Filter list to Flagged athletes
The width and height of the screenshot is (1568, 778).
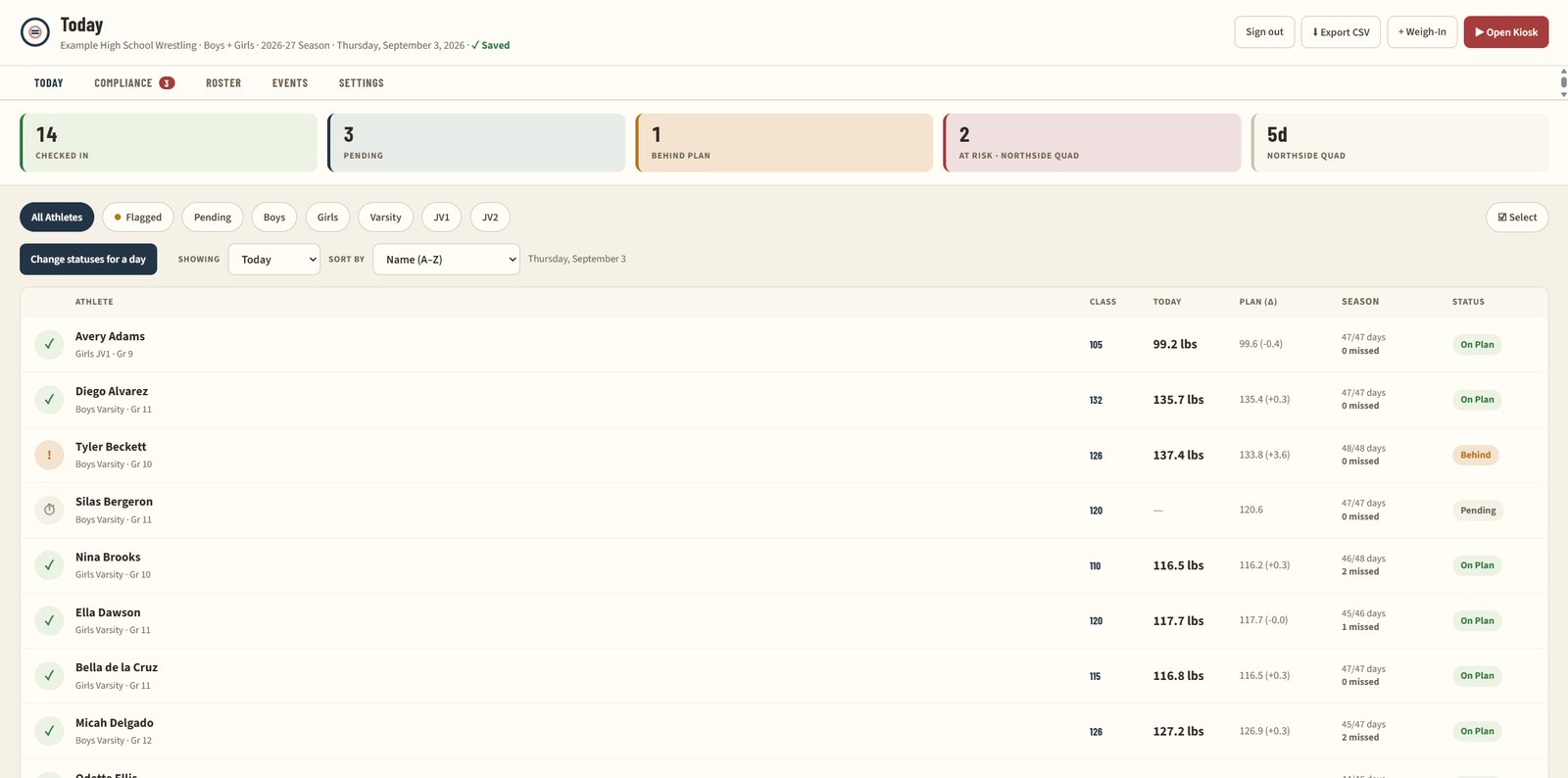pyautogui.click(x=138, y=218)
